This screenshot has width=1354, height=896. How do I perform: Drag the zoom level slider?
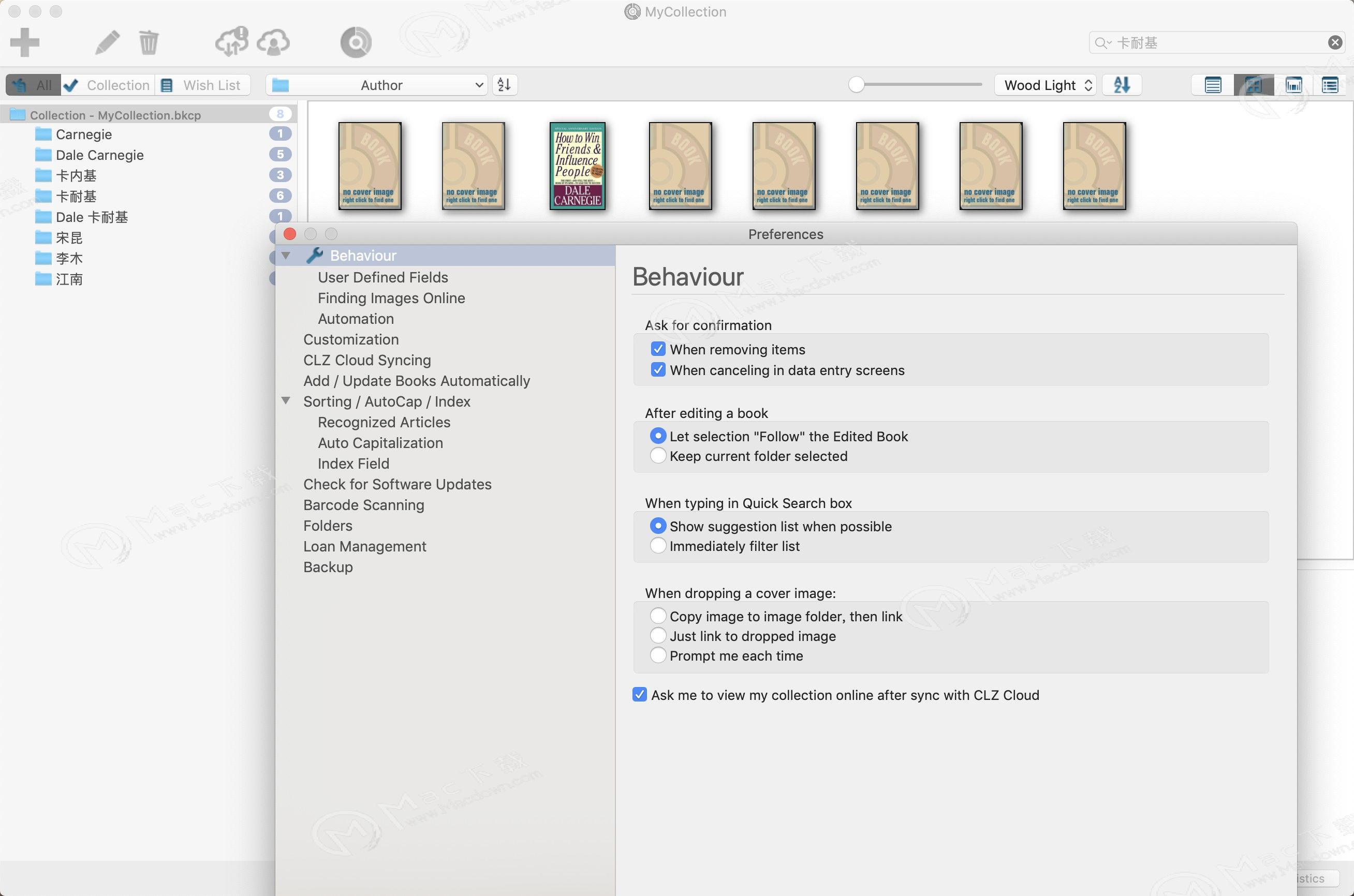tap(857, 85)
